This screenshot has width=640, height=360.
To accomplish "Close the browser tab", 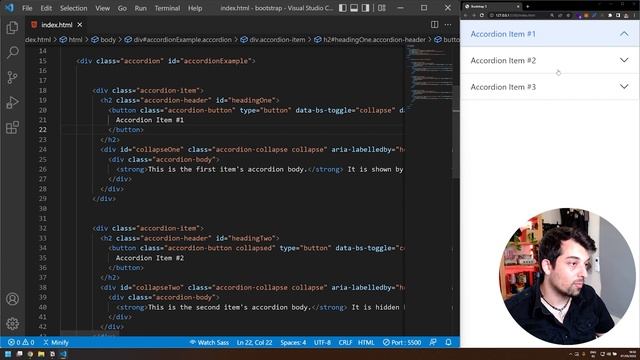I will [x=518, y=6].
